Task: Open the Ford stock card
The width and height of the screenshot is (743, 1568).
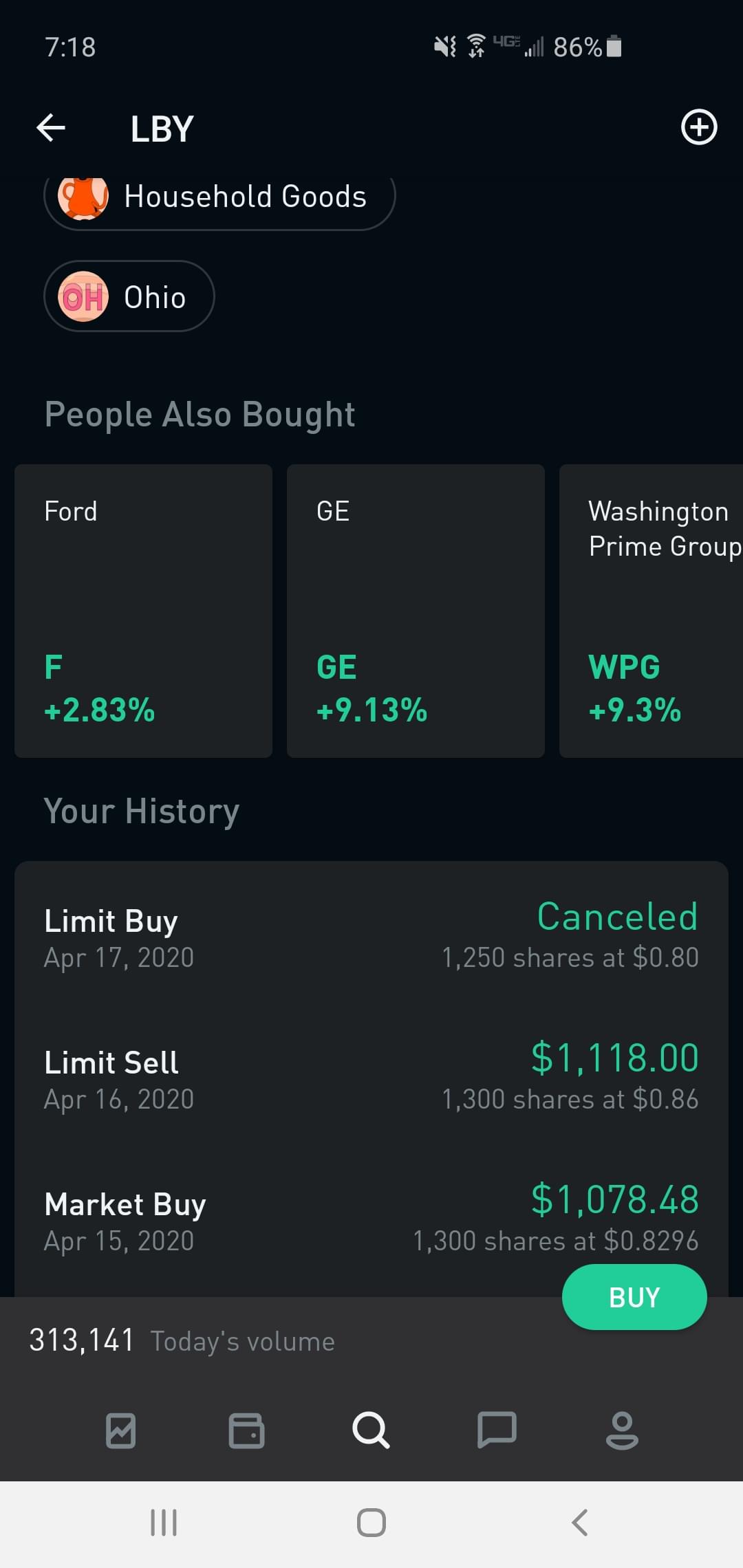Action: click(143, 611)
